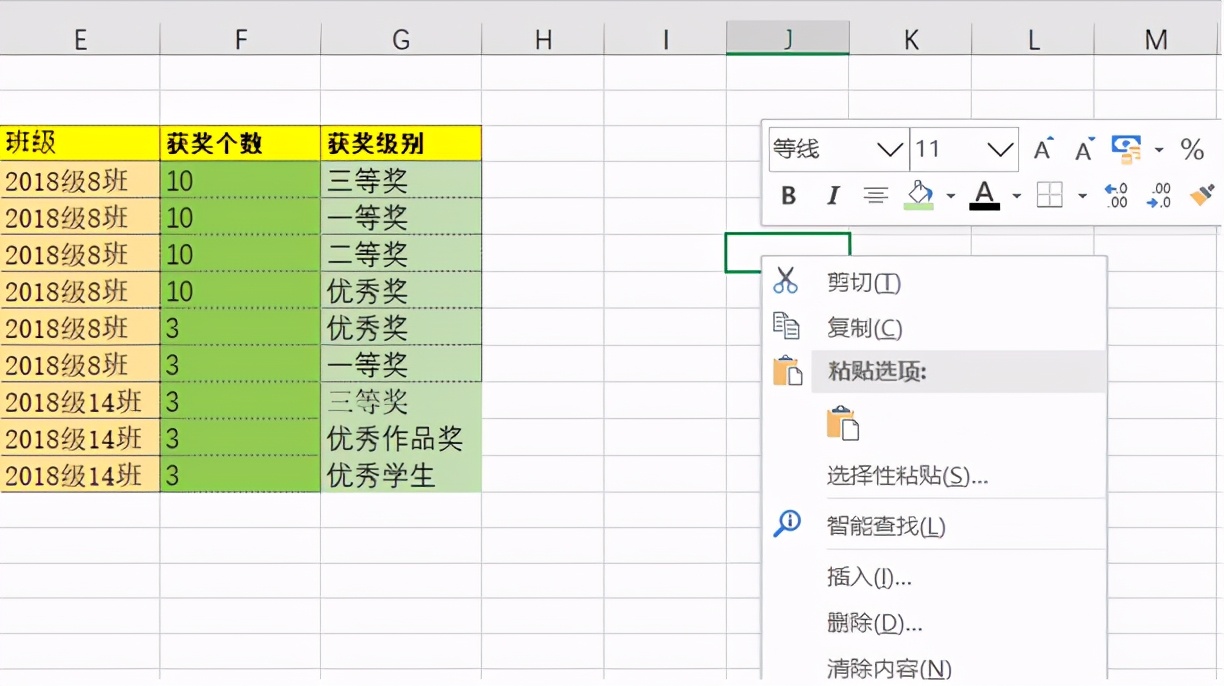The image size is (1224, 686).
Task: Select the cell 二等奖
Action: [x=401, y=254]
